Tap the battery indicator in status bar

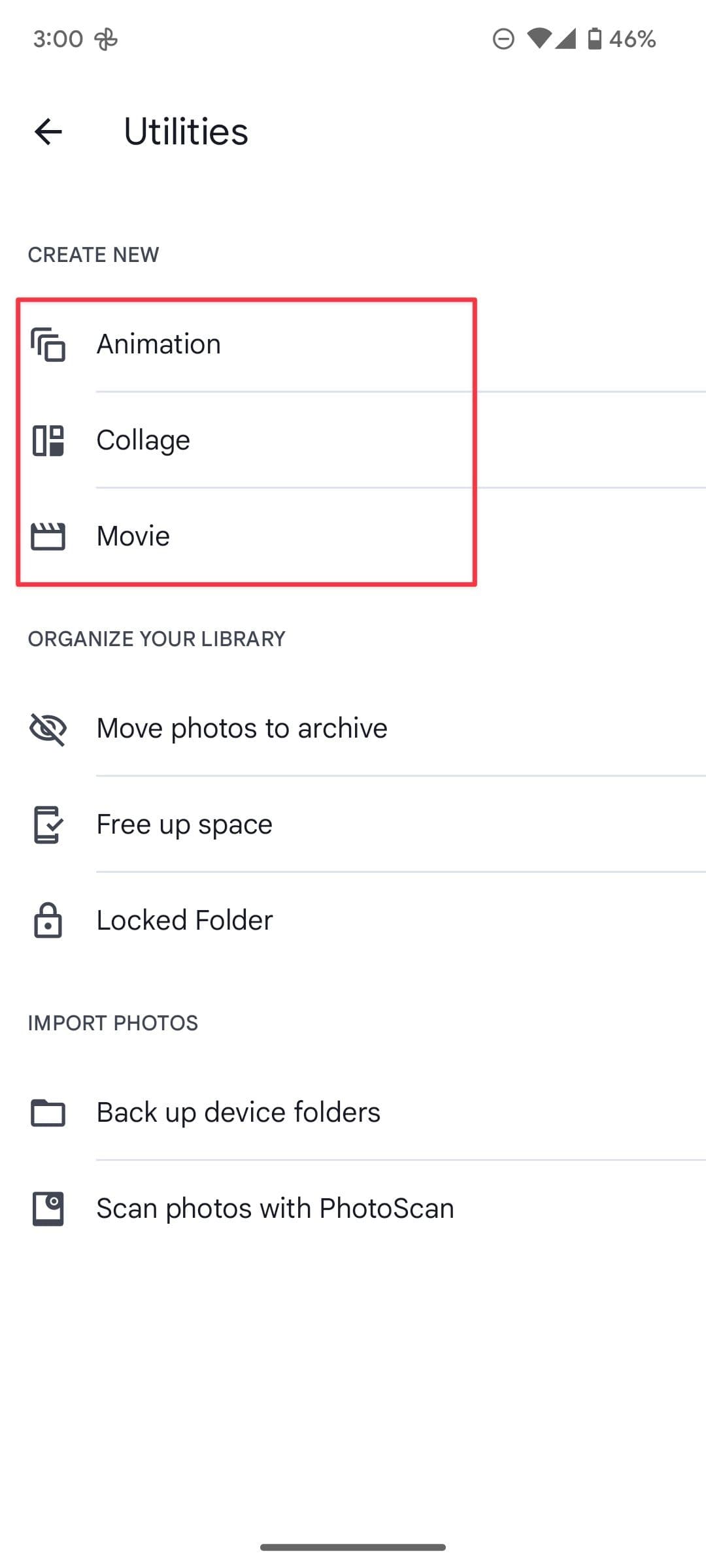pos(595,39)
